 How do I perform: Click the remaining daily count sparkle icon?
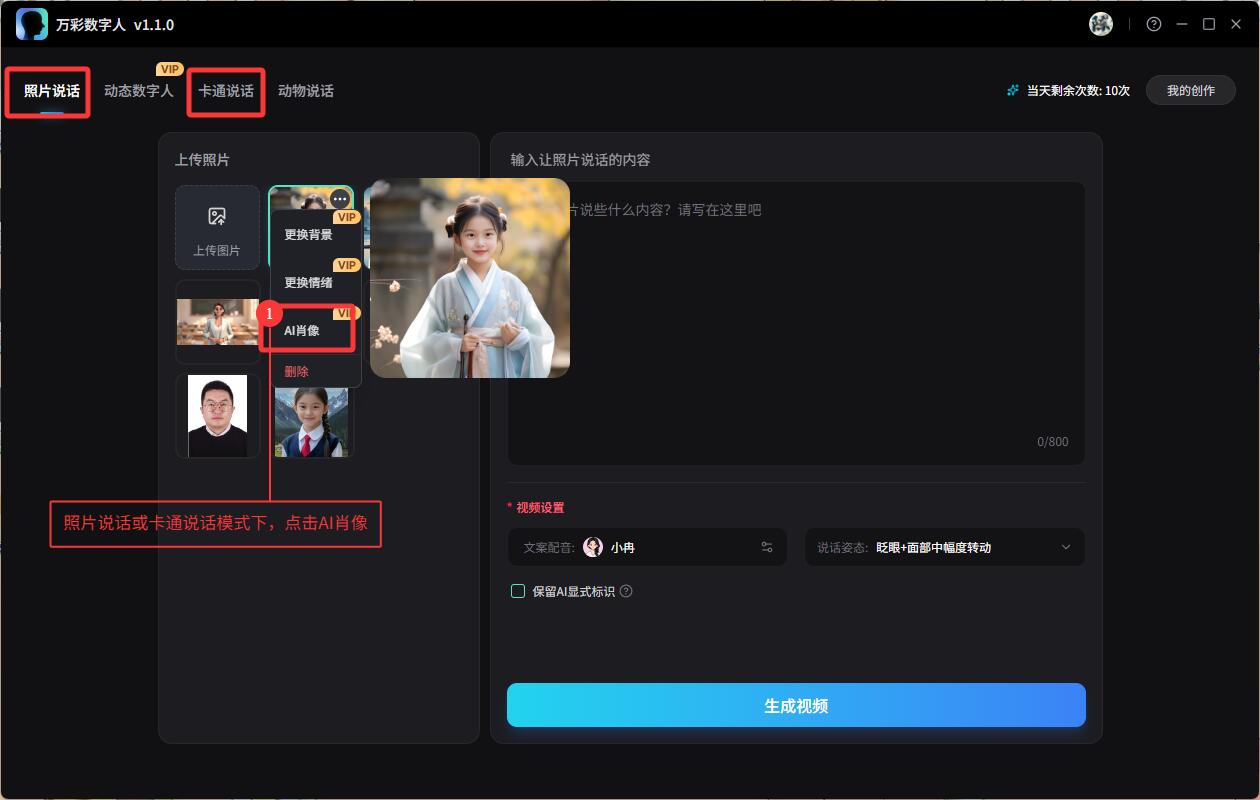point(1013,91)
